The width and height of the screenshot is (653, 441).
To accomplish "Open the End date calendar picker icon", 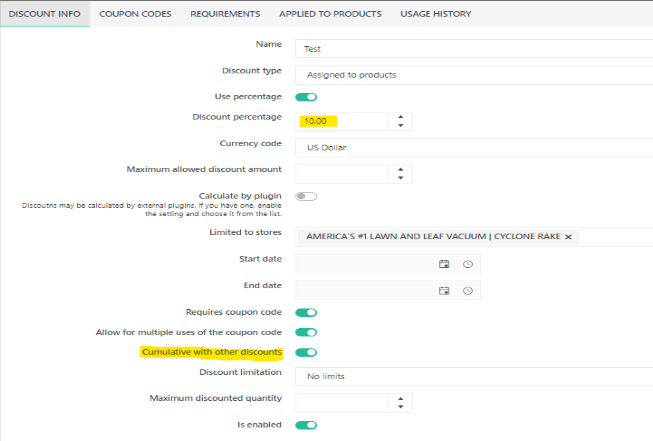I will (444, 290).
